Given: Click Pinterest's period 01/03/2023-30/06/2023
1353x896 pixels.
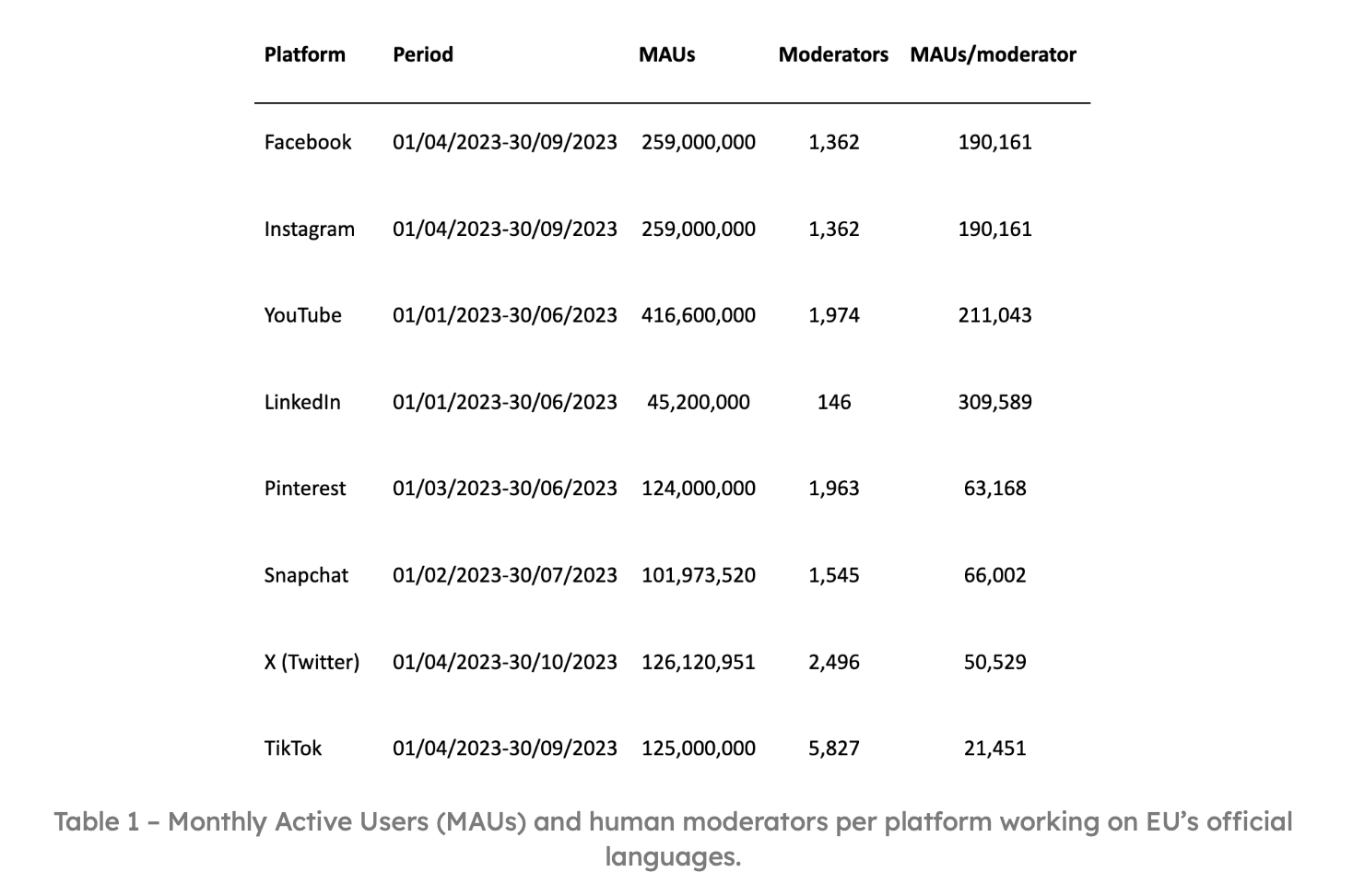Looking at the screenshot, I should click(504, 489).
